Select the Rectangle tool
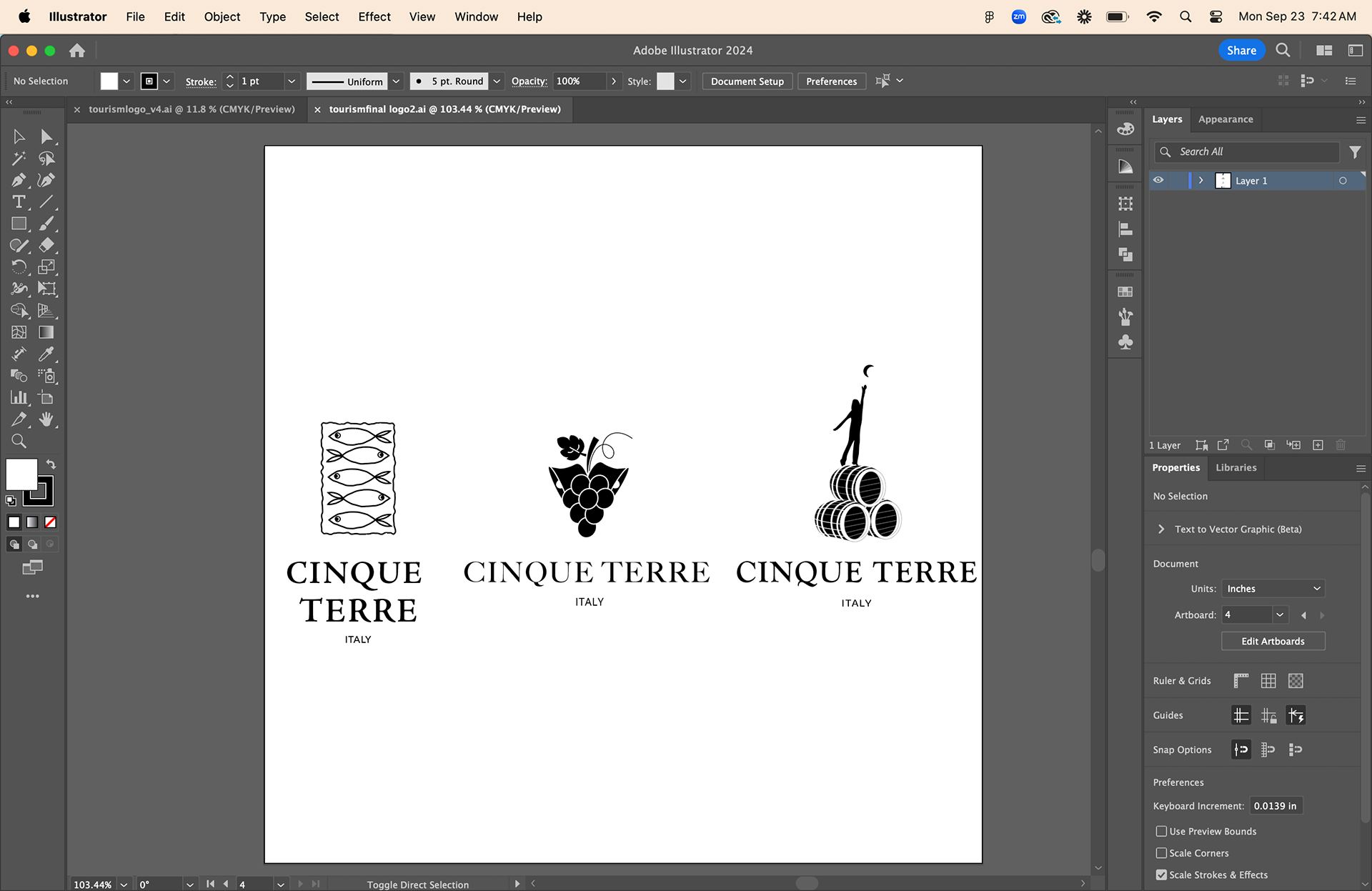This screenshot has width=1372, height=891. 19,224
